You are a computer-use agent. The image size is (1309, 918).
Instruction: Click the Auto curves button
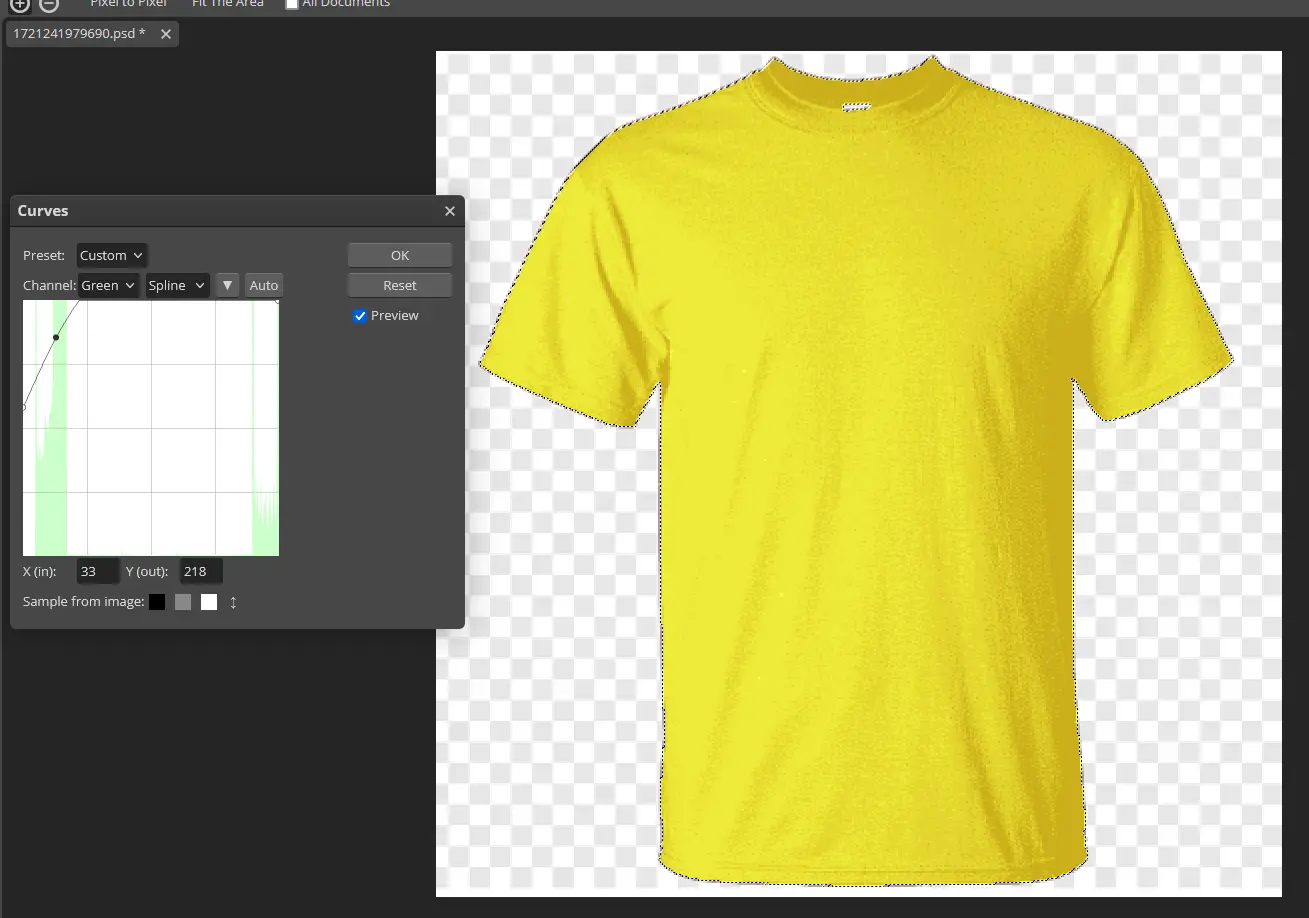[264, 286]
